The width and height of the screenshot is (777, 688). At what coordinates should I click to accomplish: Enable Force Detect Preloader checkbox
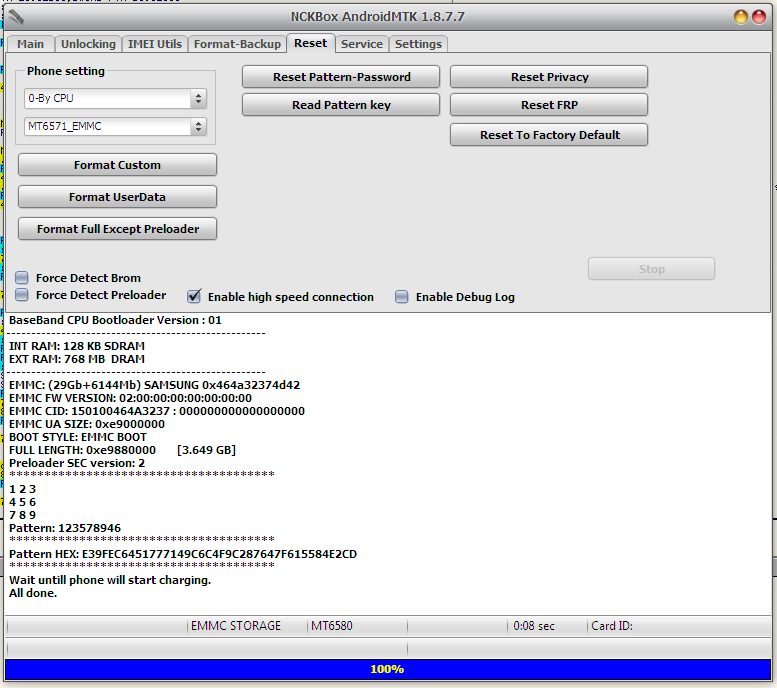point(22,295)
